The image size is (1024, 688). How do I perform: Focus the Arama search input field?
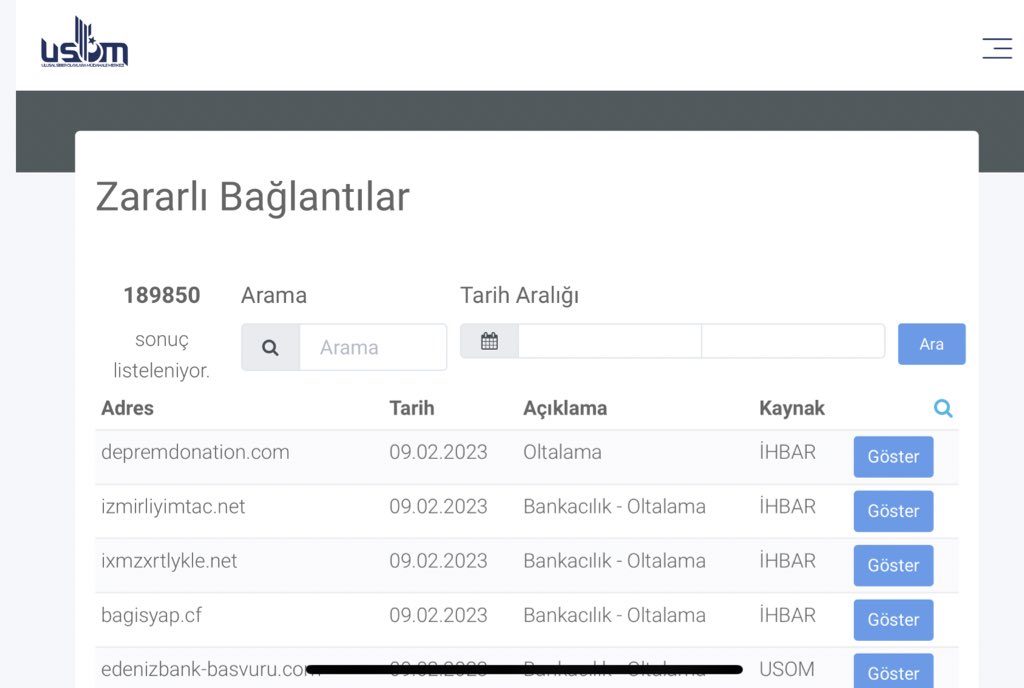click(x=373, y=347)
